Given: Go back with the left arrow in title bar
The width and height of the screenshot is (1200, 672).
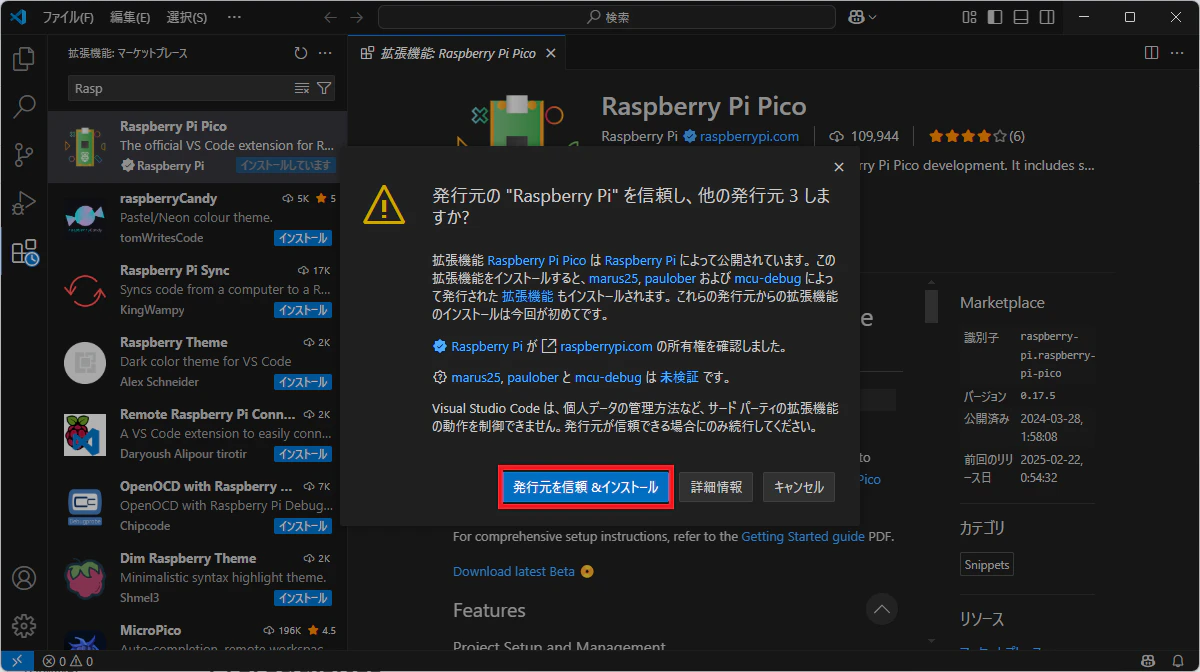Looking at the screenshot, I should [x=331, y=17].
